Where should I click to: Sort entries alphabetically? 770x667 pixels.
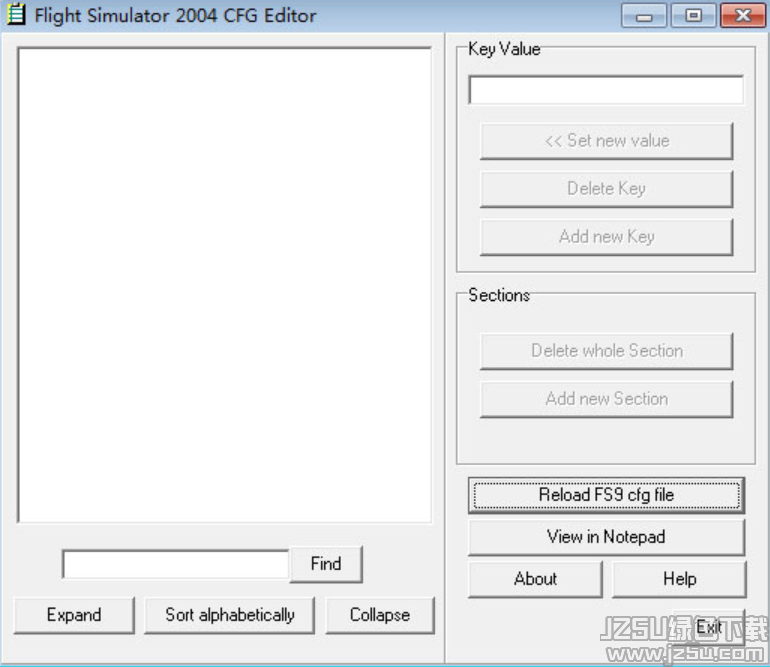[x=229, y=615]
